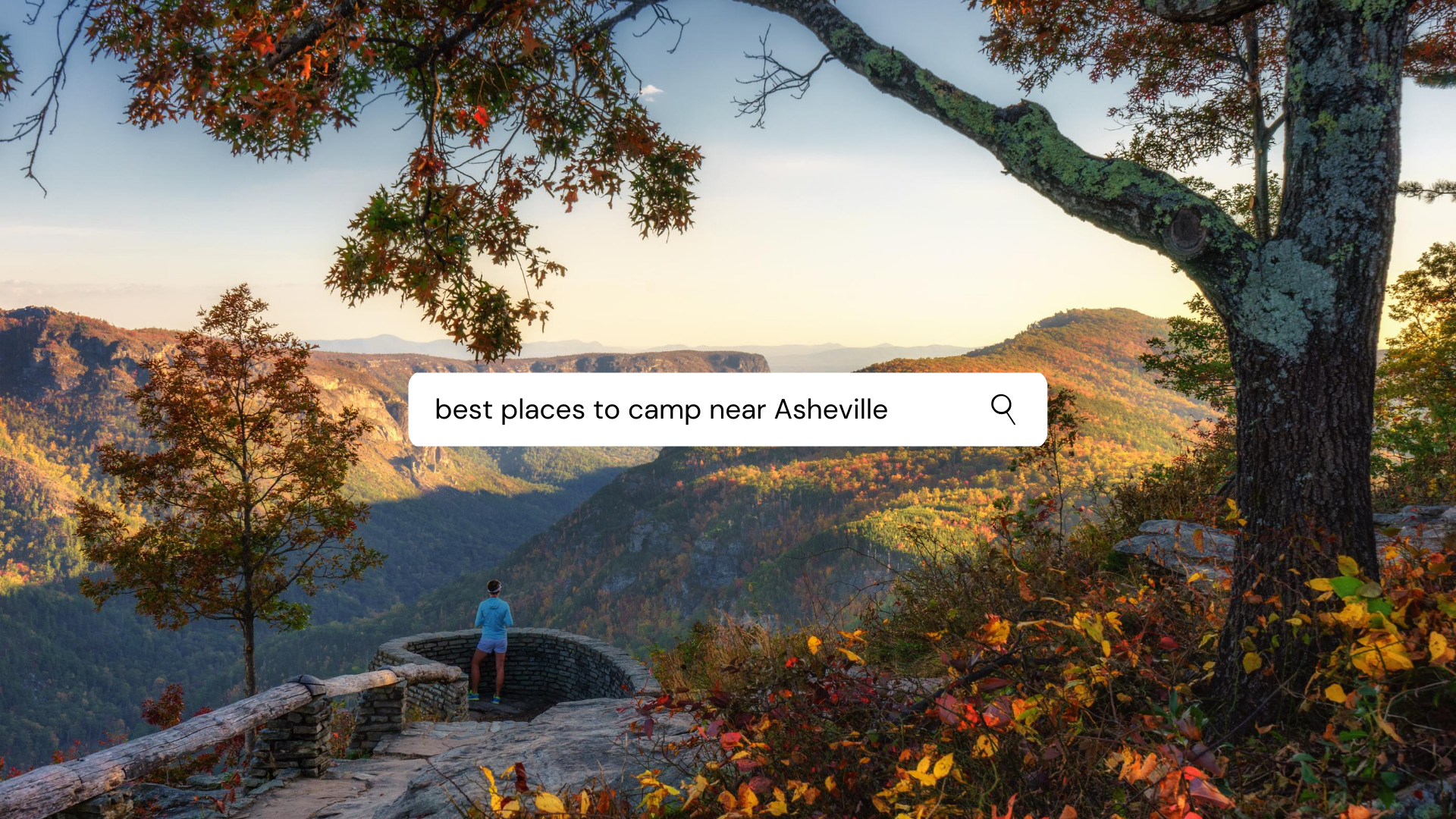
Task: Click the magnifying glass search icon
Action: 1003,409
